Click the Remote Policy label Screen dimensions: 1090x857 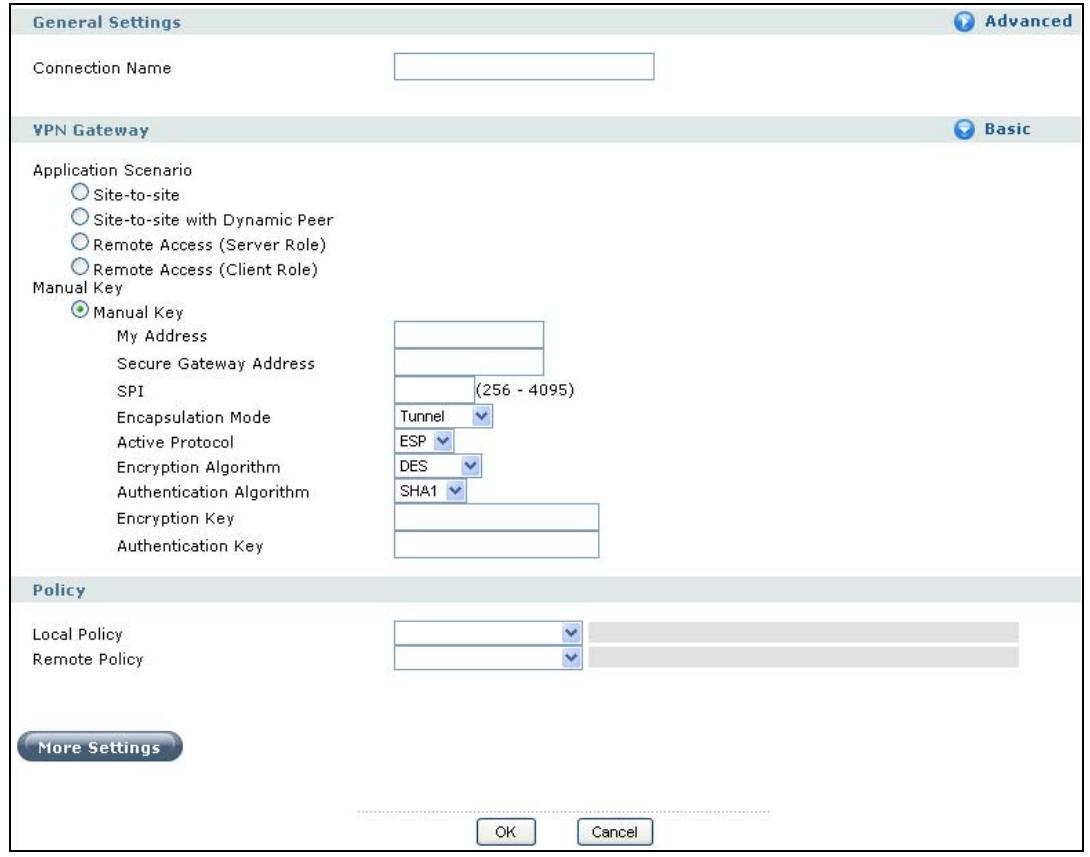(x=88, y=660)
